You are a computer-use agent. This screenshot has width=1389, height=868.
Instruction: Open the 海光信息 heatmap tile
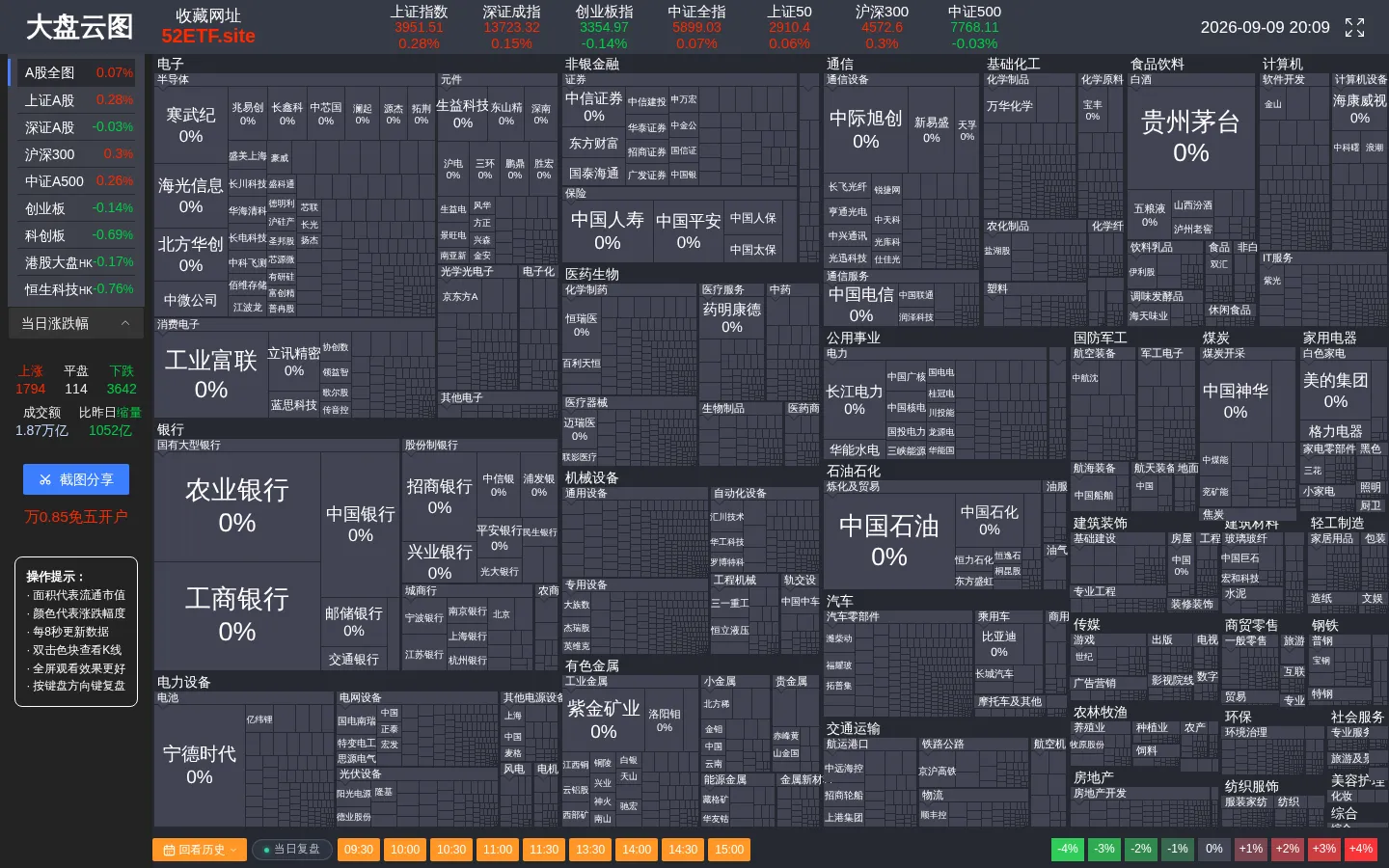190,195
